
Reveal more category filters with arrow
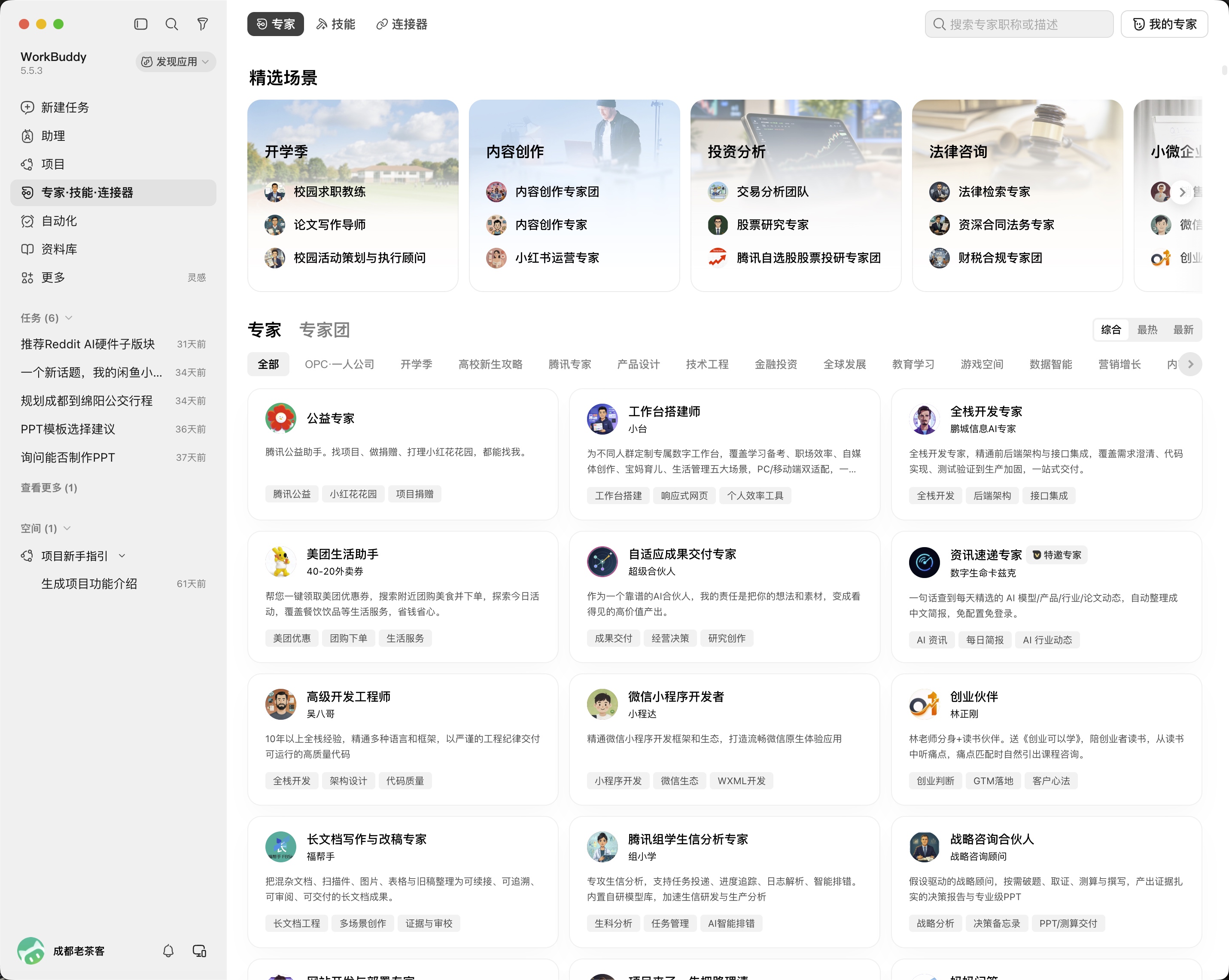tap(1190, 364)
